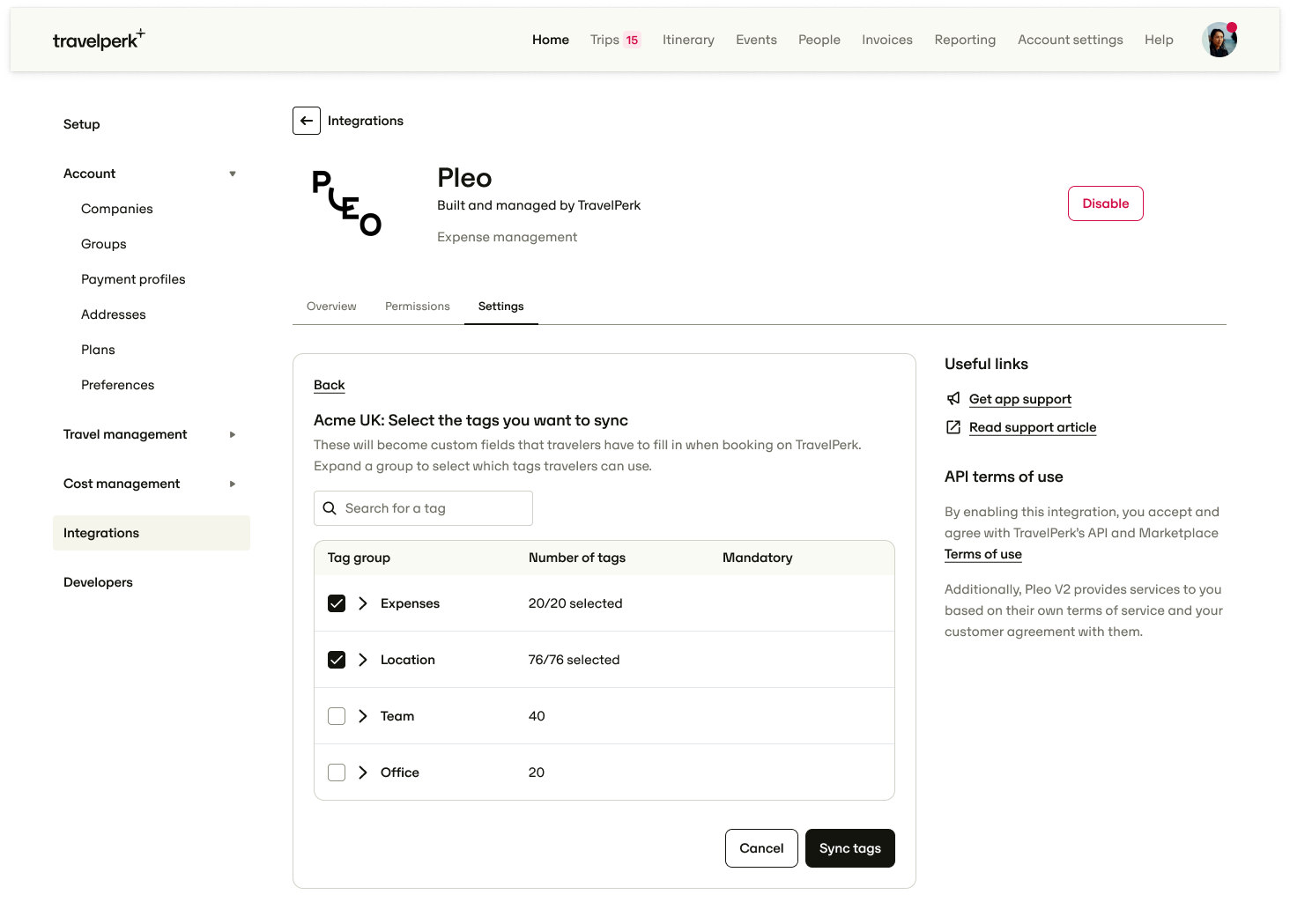Open Groups in the sidebar
This screenshot has width=1290, height=924.
[104, 244]
